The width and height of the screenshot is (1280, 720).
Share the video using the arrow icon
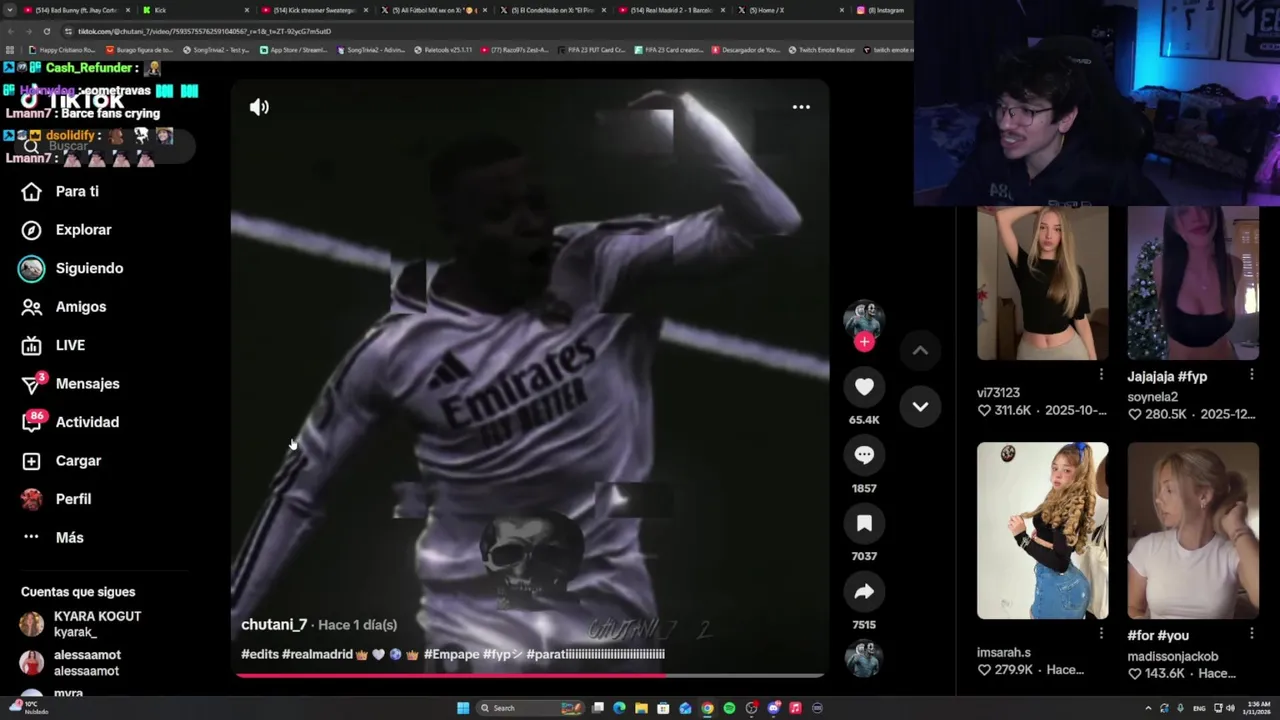click(864, 592)
